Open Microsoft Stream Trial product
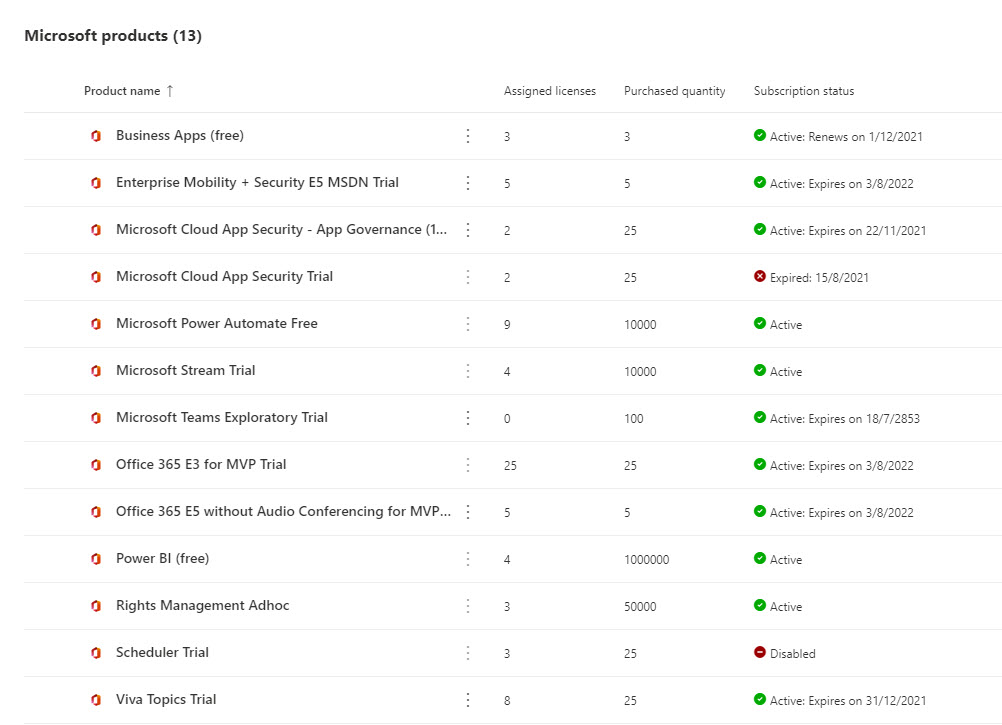 pos(185,370)
